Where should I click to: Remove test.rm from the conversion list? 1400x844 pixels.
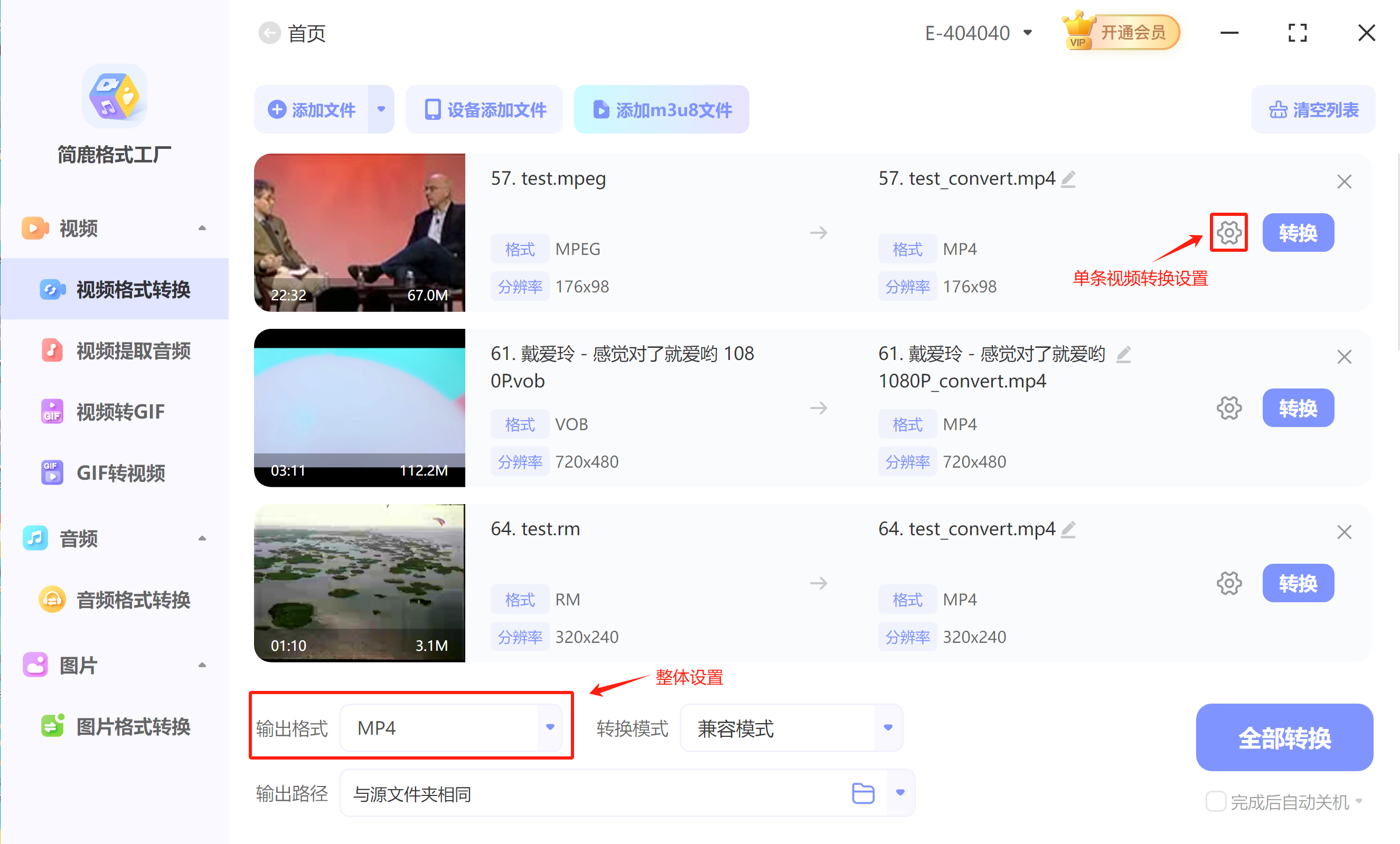(x=1345, y=532)
